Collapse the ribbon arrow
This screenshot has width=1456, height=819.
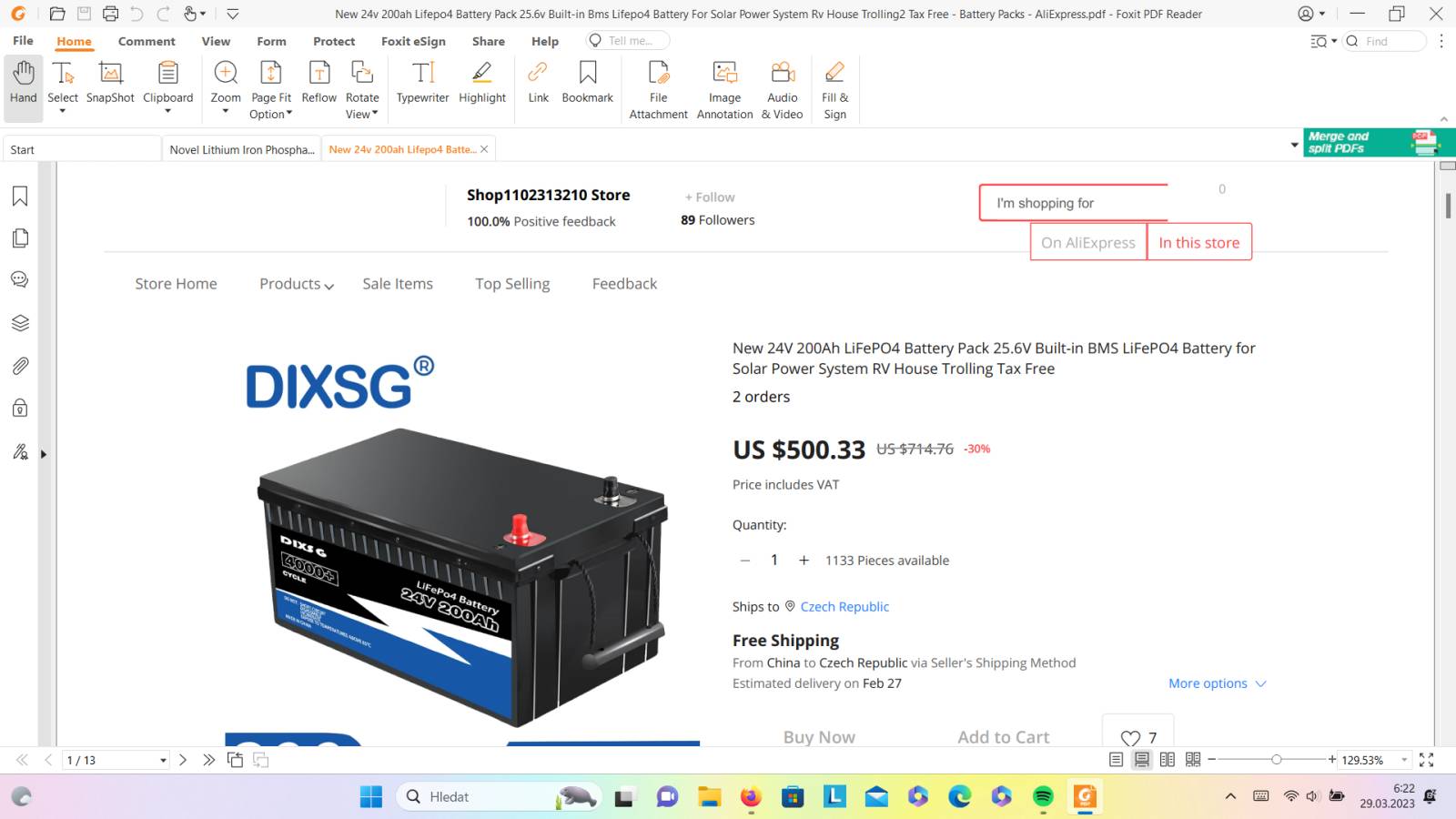click(x=1443, y=119)
